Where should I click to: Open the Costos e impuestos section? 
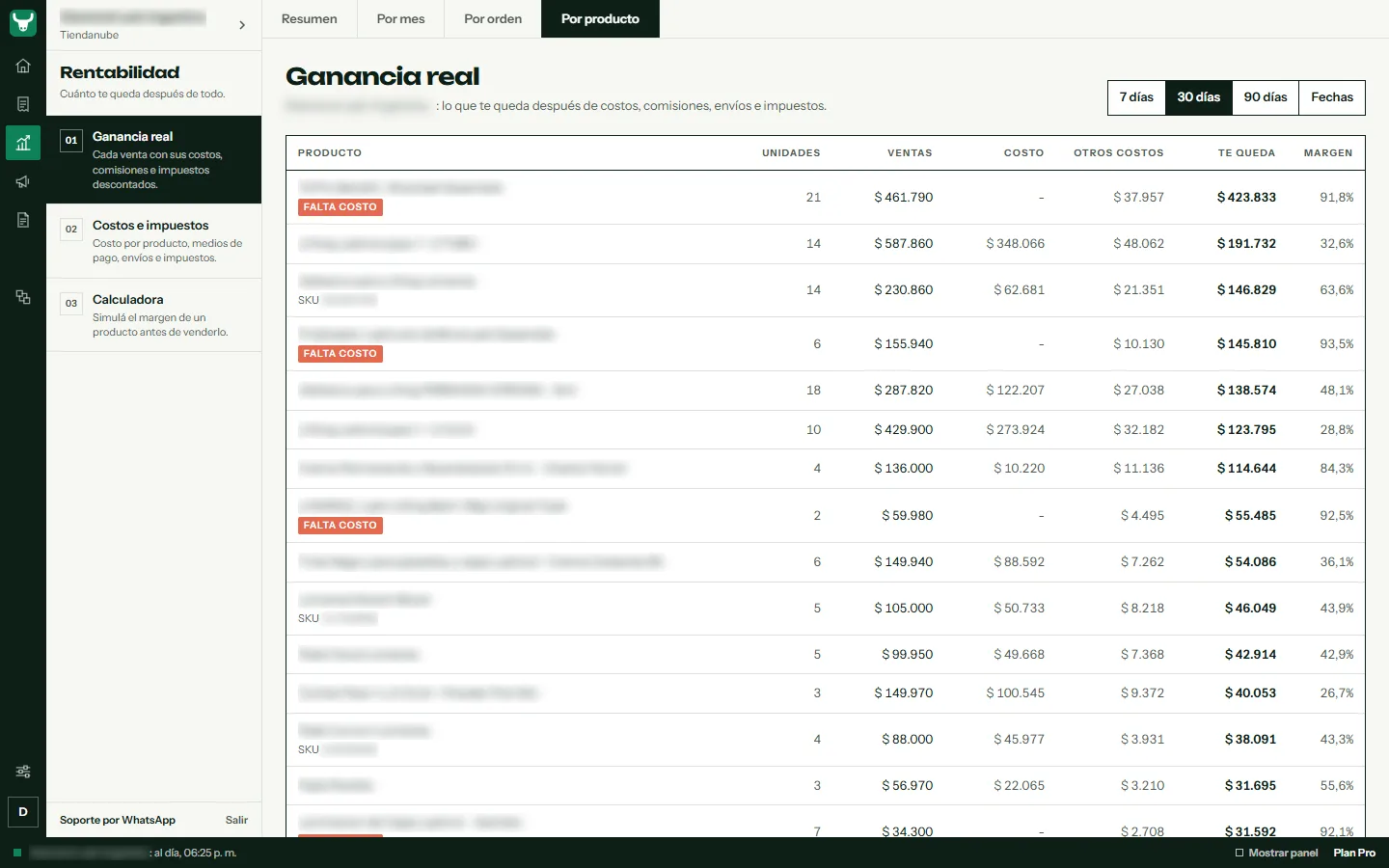[x=154, y=241]
